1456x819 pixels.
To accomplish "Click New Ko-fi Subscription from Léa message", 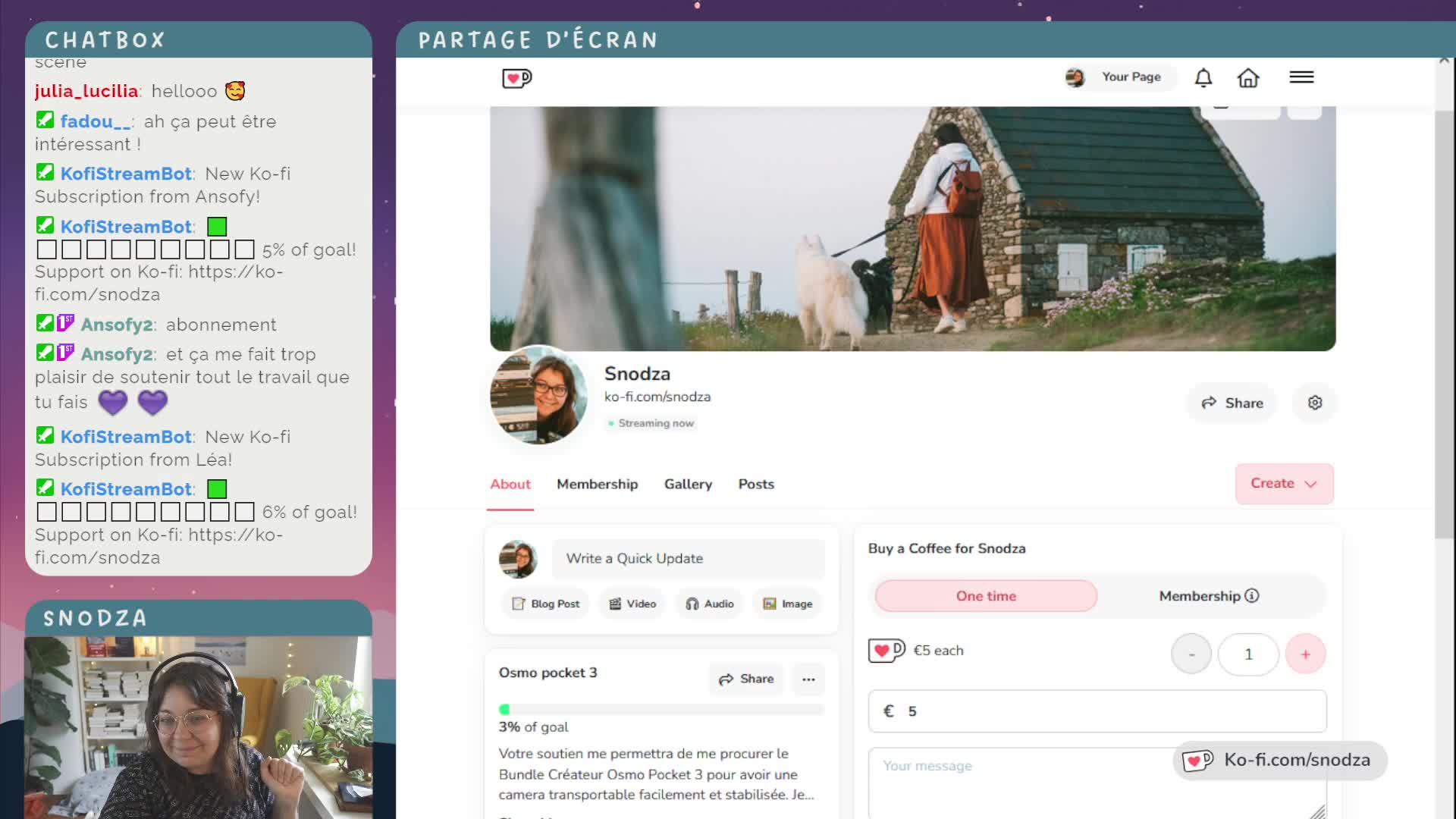I will pos(163,448).
